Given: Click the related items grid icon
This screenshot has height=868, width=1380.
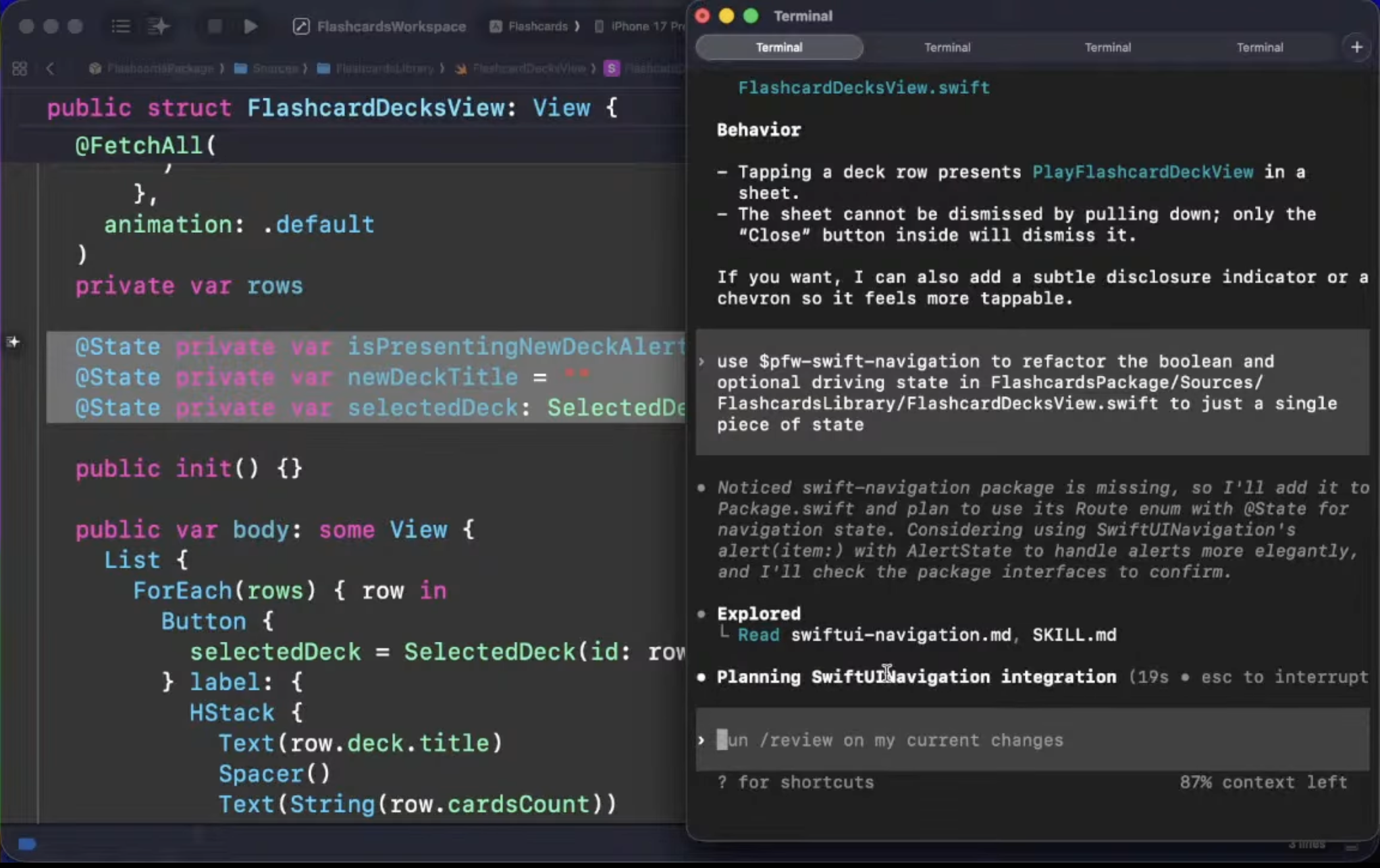Looking at the screenshot, I should pyautogui.click(x=20, y=68).
